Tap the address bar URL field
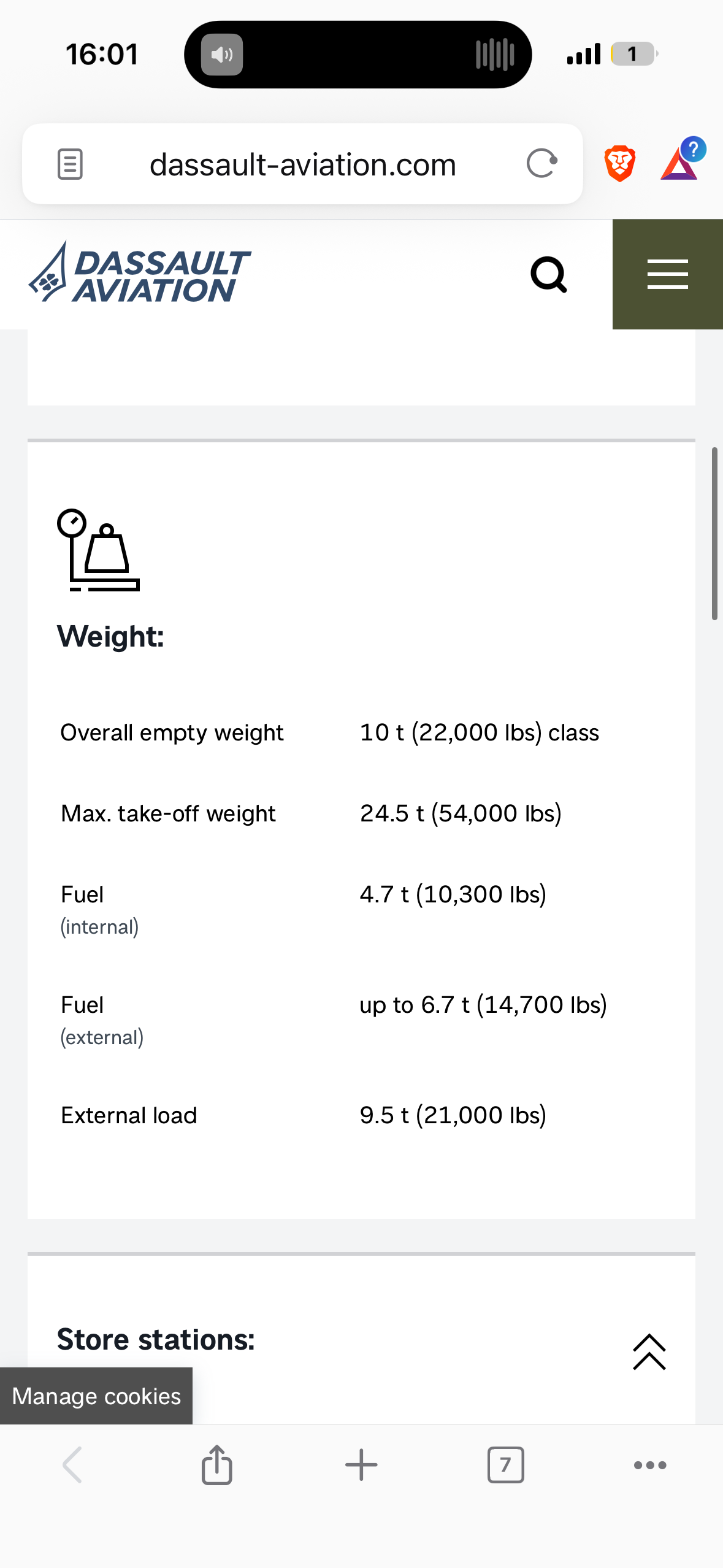The image size is (723, 1568). [303, 164]
